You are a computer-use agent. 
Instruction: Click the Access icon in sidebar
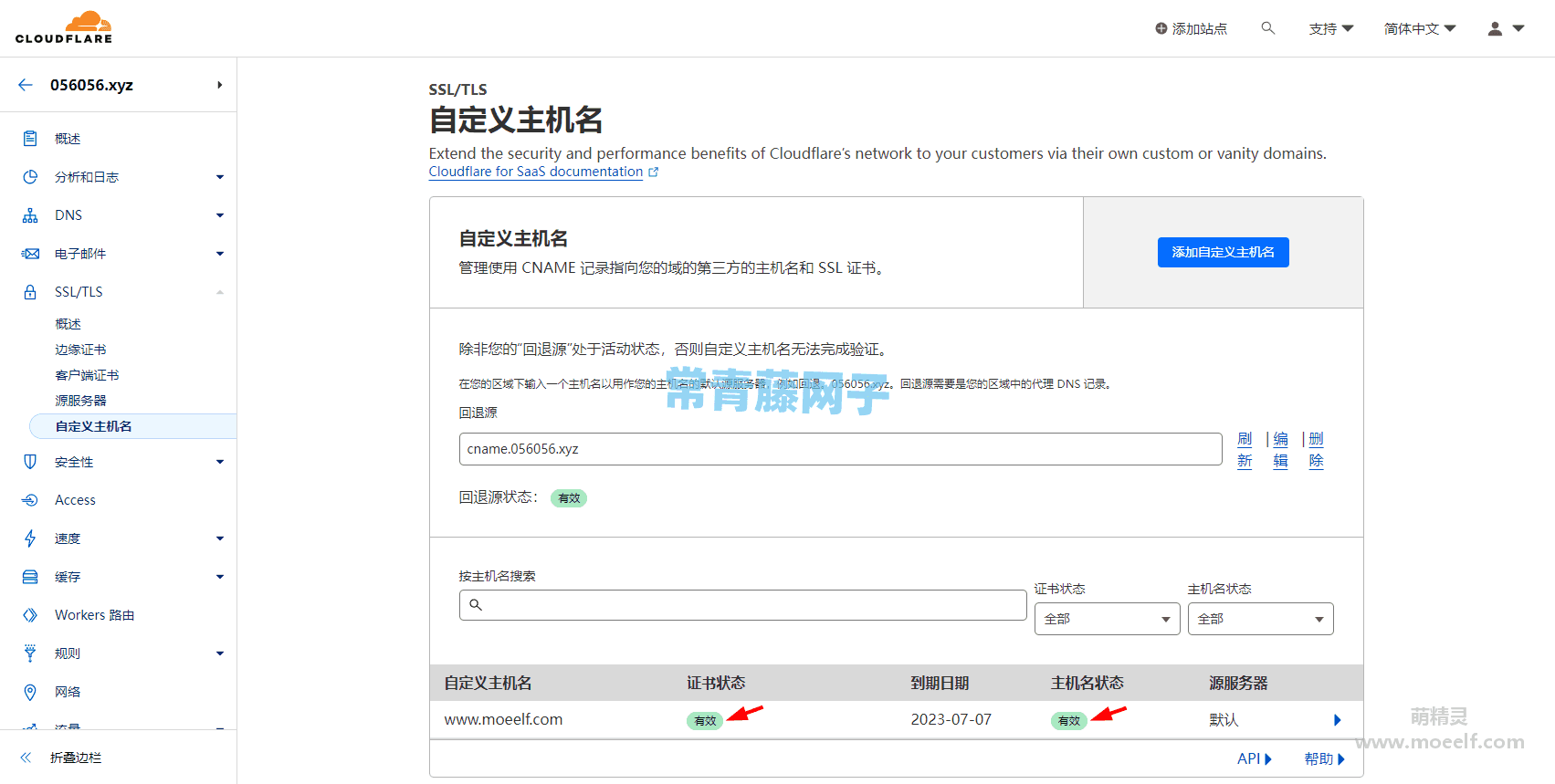[30, 500]
